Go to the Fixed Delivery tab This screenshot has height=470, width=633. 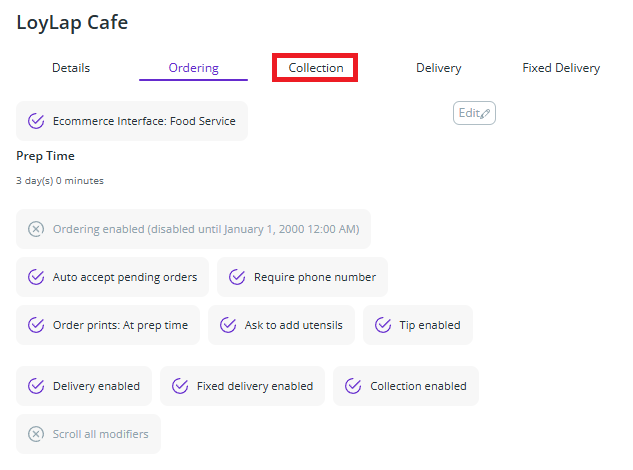click(561, 68)
